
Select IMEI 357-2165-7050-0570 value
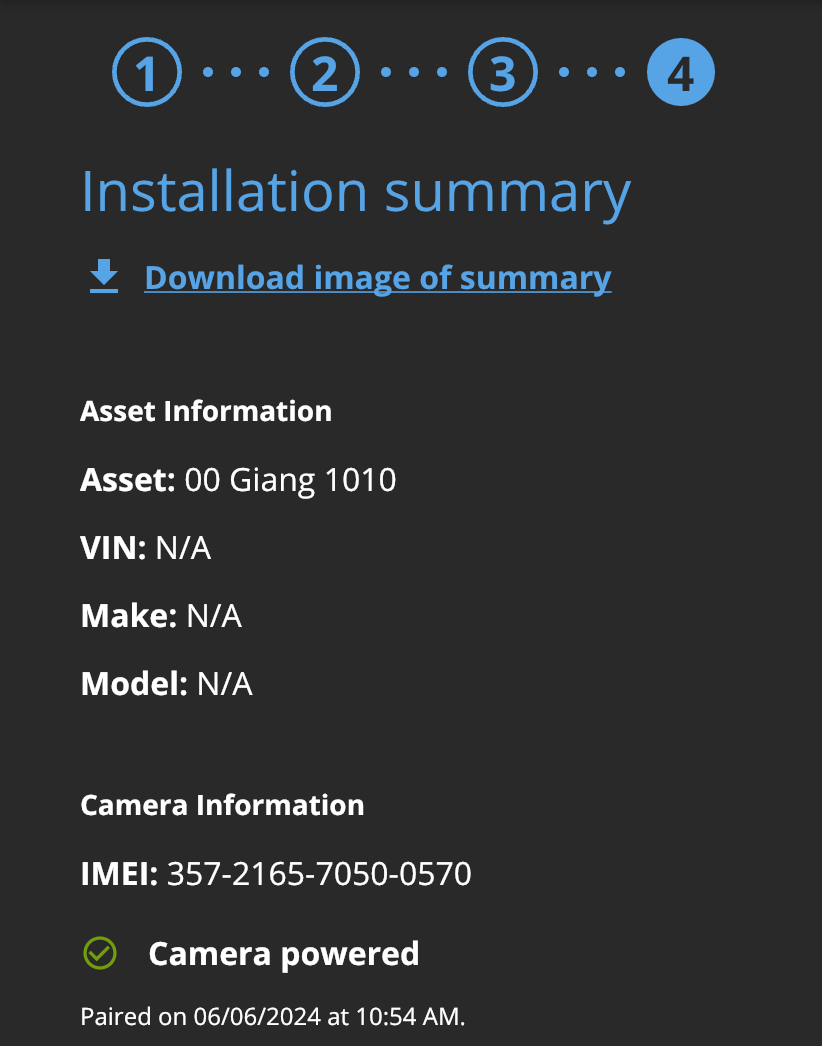point(319,874)
